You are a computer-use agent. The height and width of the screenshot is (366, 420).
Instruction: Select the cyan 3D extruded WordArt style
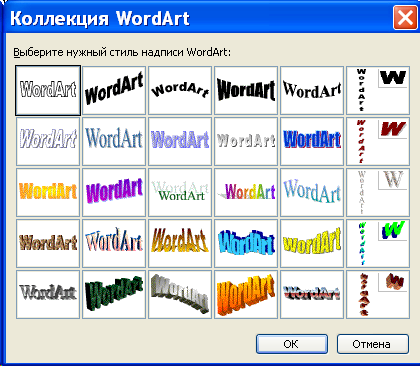(246, 243)
